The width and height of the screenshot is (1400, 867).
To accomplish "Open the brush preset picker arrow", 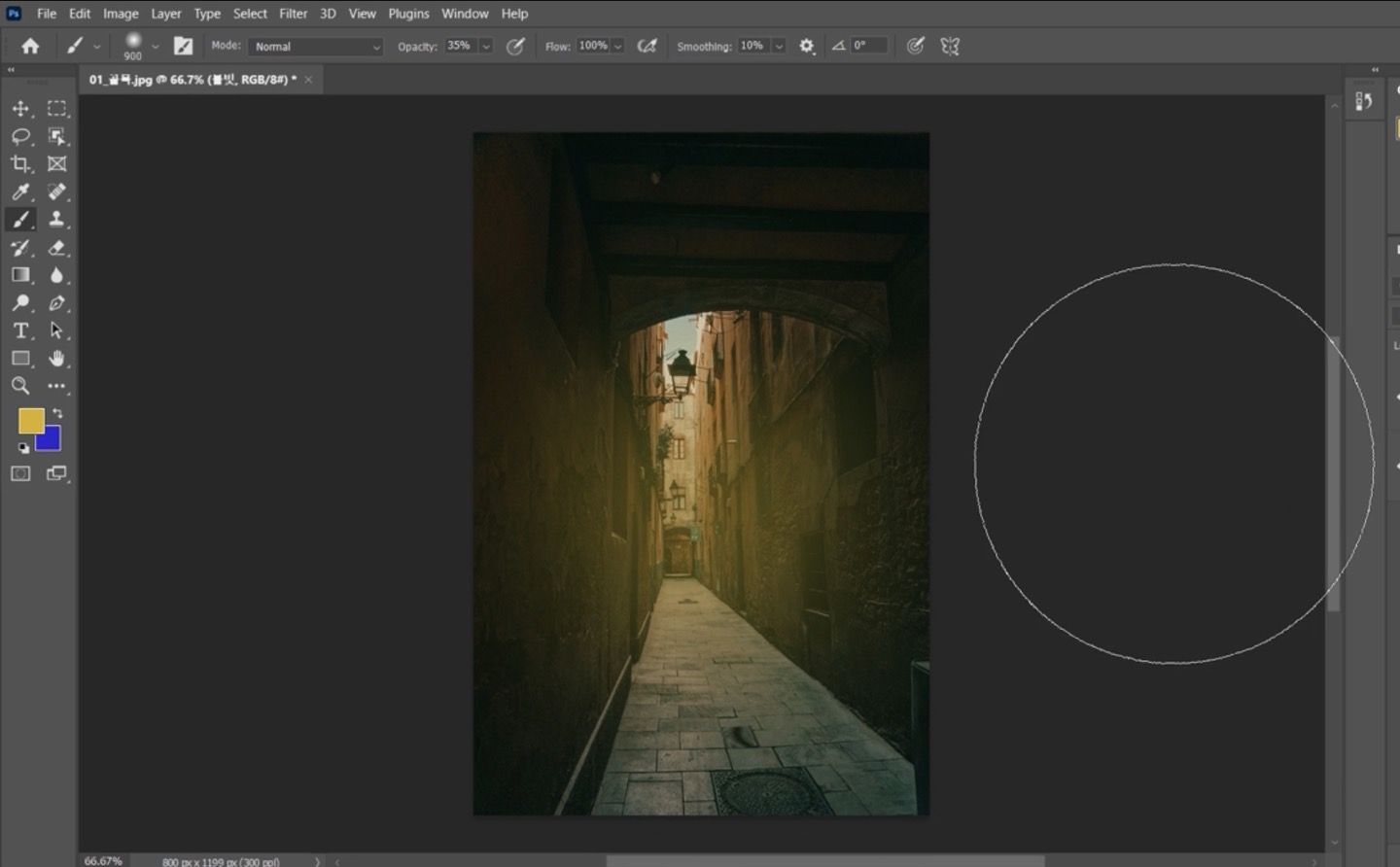I will 155,47.
